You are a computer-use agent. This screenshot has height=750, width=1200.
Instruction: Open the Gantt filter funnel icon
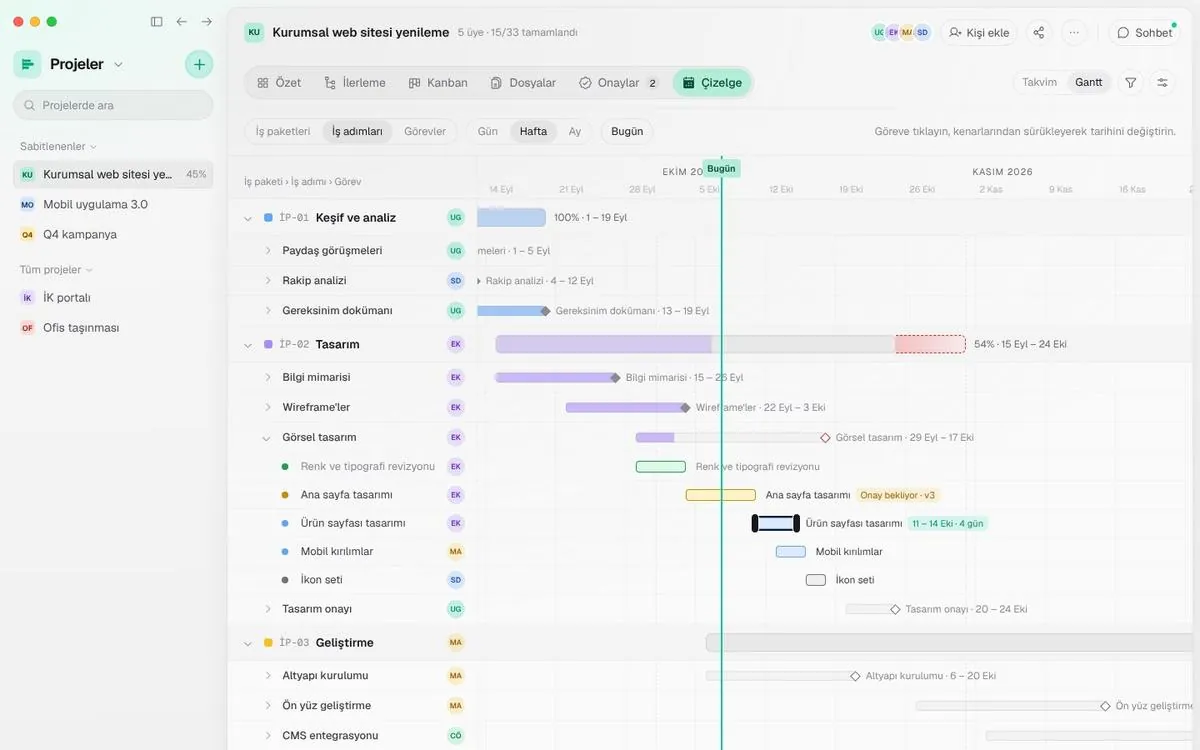tap(1131, 82)
